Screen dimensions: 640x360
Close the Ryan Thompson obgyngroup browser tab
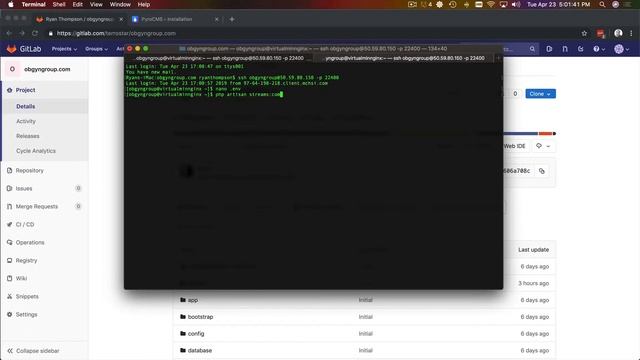coord(121,19)
